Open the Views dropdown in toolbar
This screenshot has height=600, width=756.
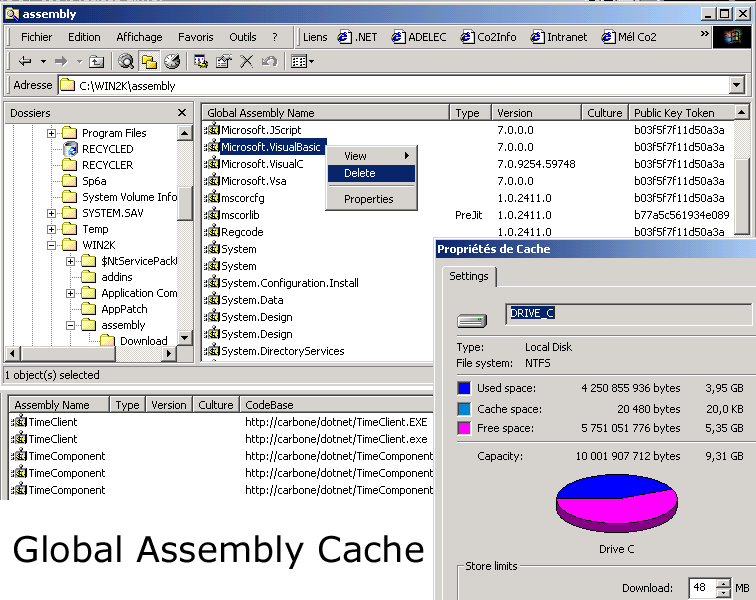302,61
